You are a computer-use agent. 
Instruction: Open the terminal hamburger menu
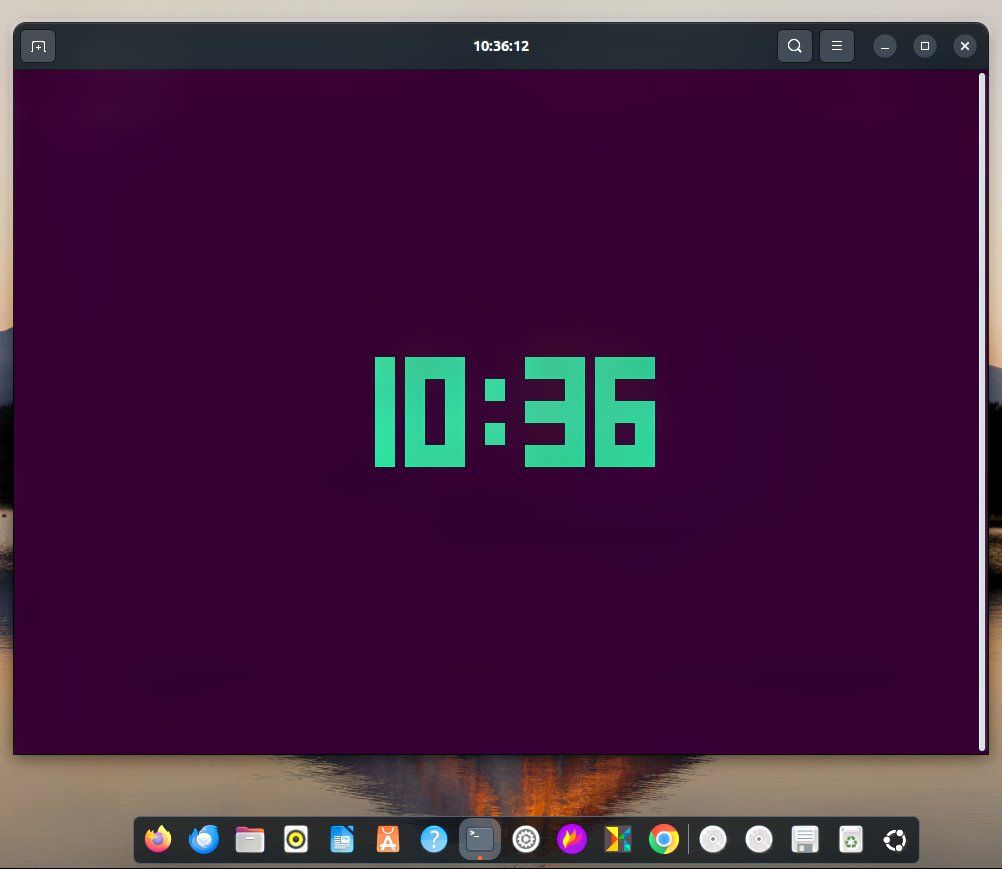836,46
